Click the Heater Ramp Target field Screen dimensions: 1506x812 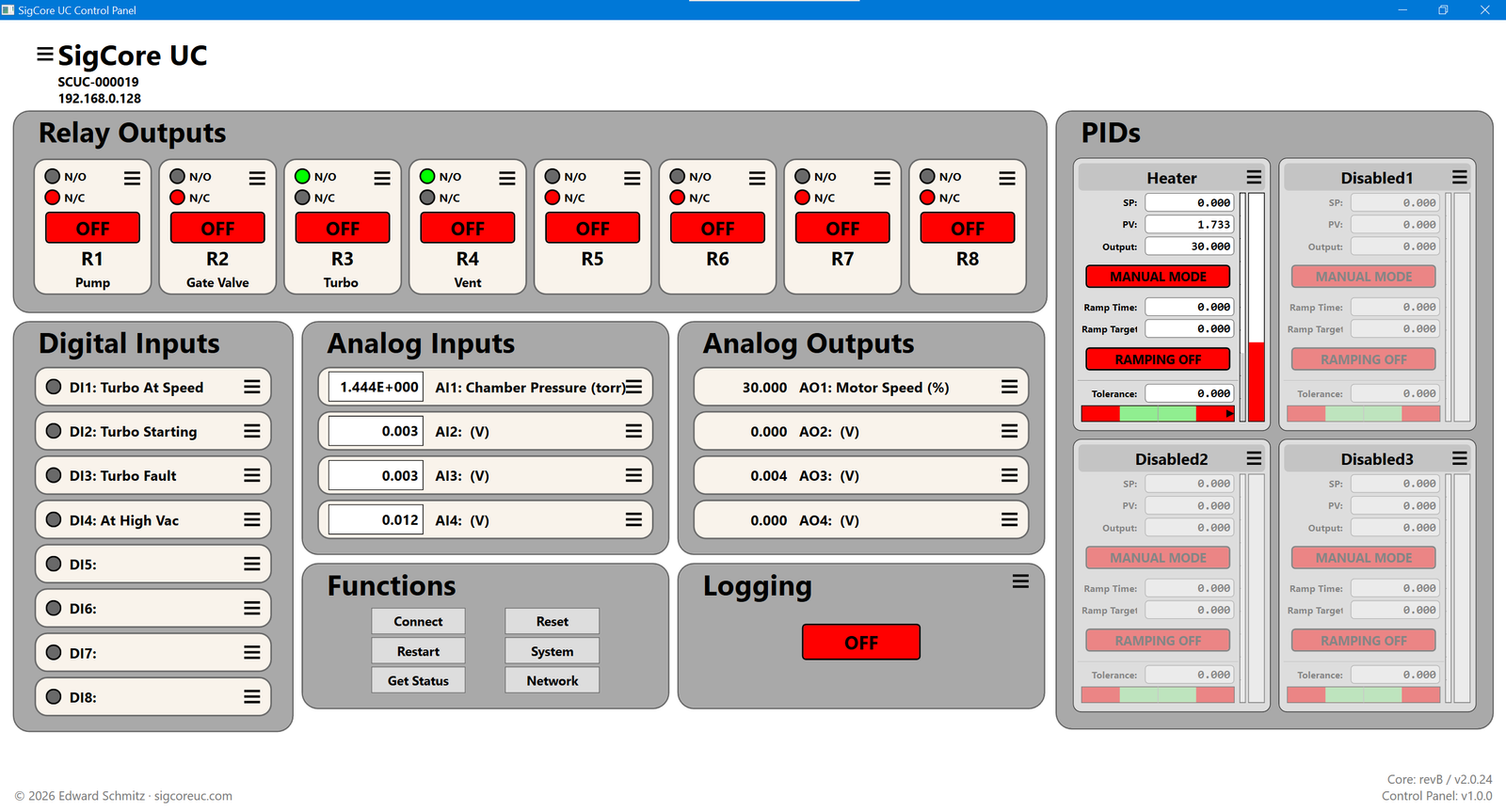[x=1189, y=328]
